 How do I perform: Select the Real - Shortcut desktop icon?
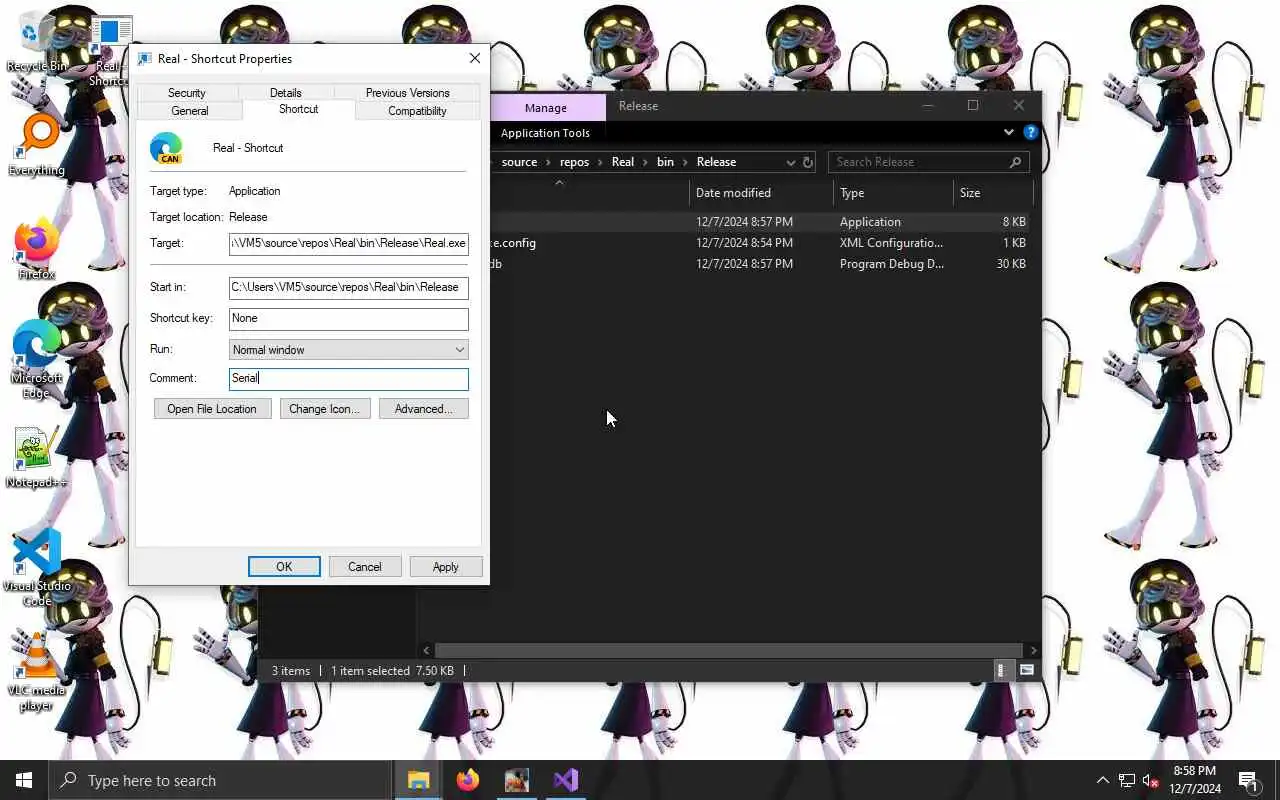point(110,50)
